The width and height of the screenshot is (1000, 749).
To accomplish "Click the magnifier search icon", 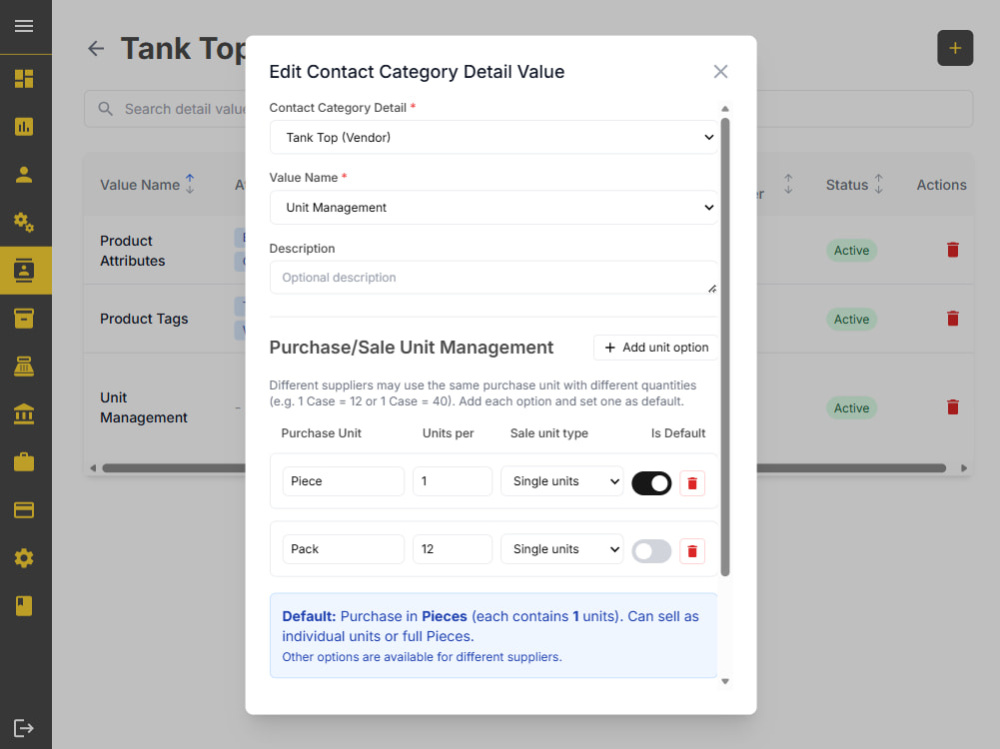I will point(105,109).
